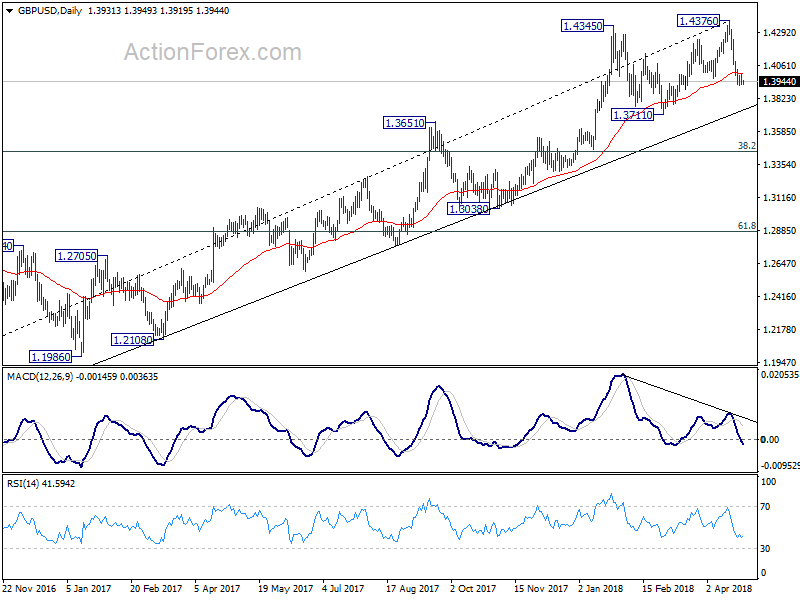Click the 1.43760 high price label
The image size is (800, 600).
(x=698, y=21)
